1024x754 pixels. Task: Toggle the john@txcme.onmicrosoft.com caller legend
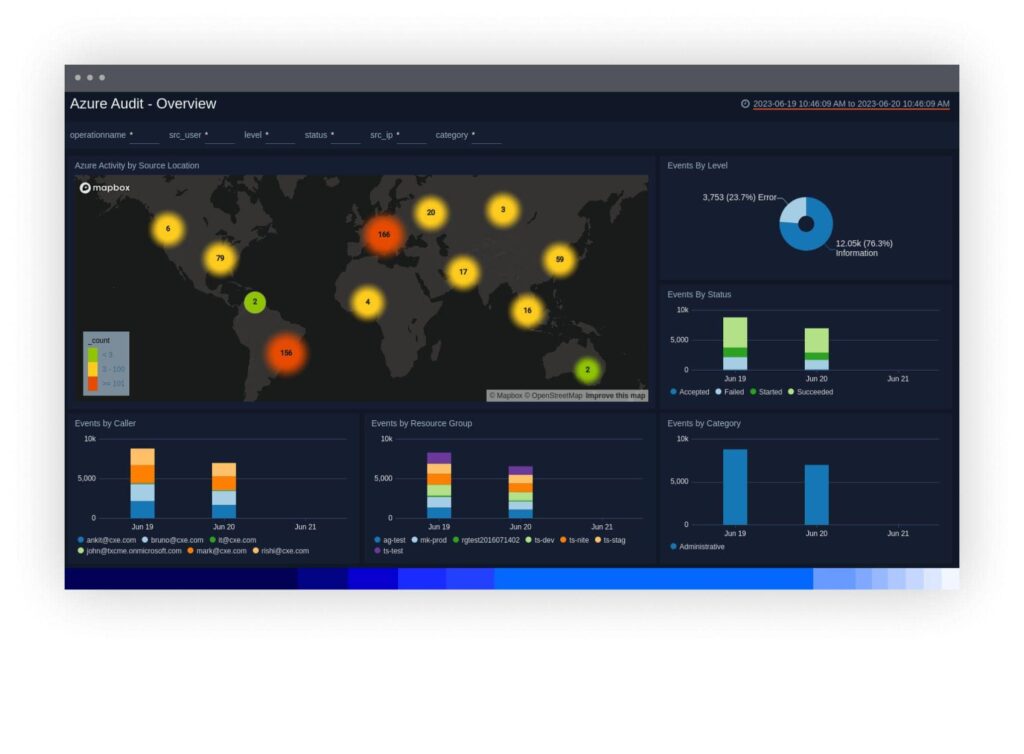click(x=129, y=551)
